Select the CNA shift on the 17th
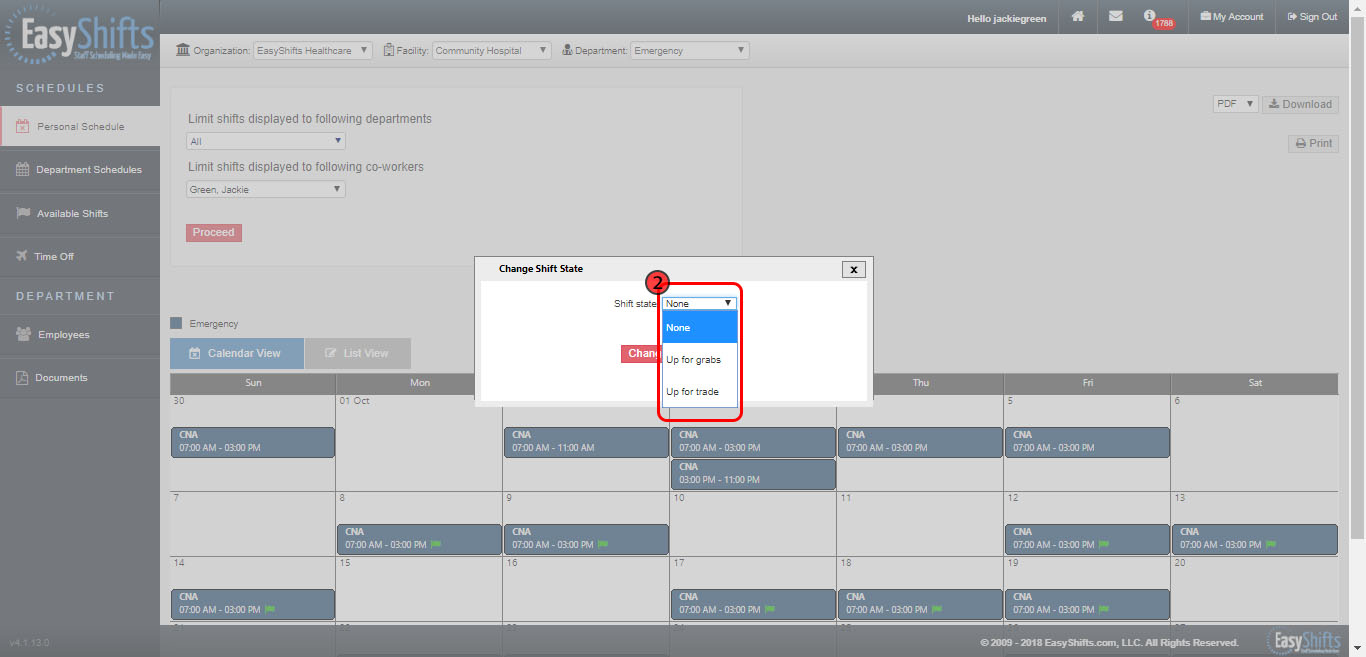1366x657 pixels. 753,604
